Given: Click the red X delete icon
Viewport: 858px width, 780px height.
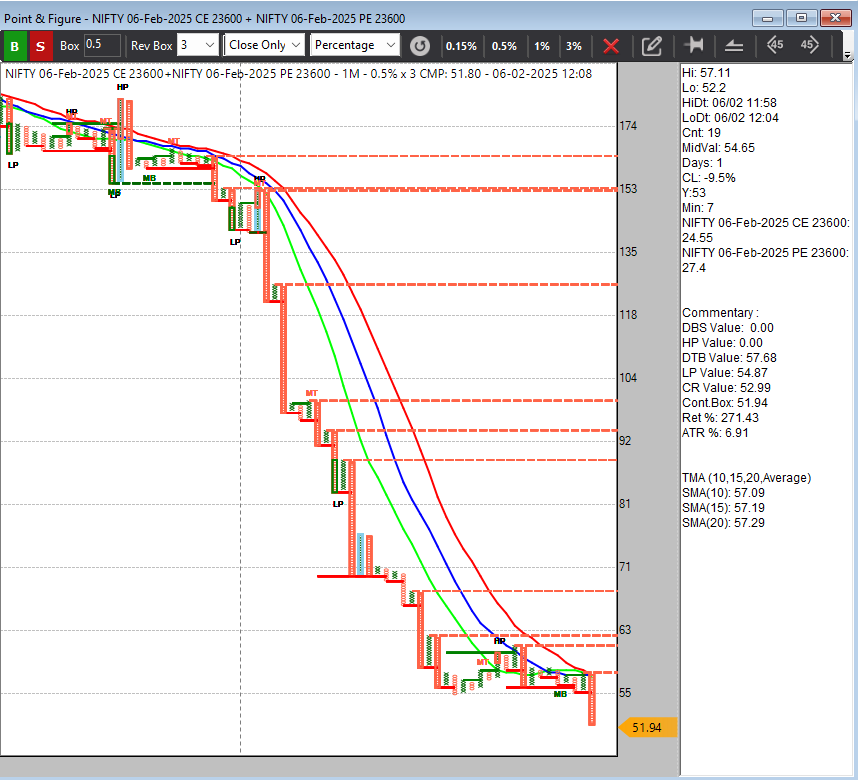Looking at the screenshot, I should tap(611, 46).
